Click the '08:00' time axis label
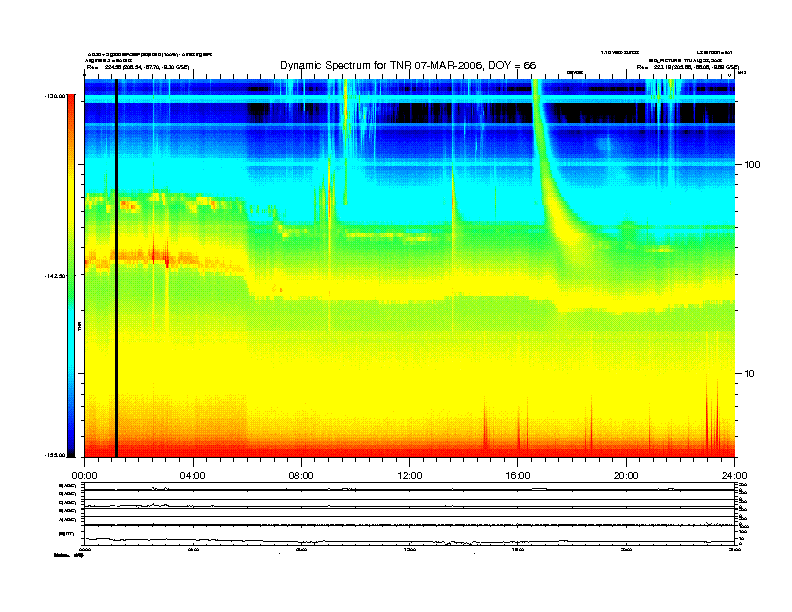The width and height of the screenshot is (792, 612). [x=301, y=476]
